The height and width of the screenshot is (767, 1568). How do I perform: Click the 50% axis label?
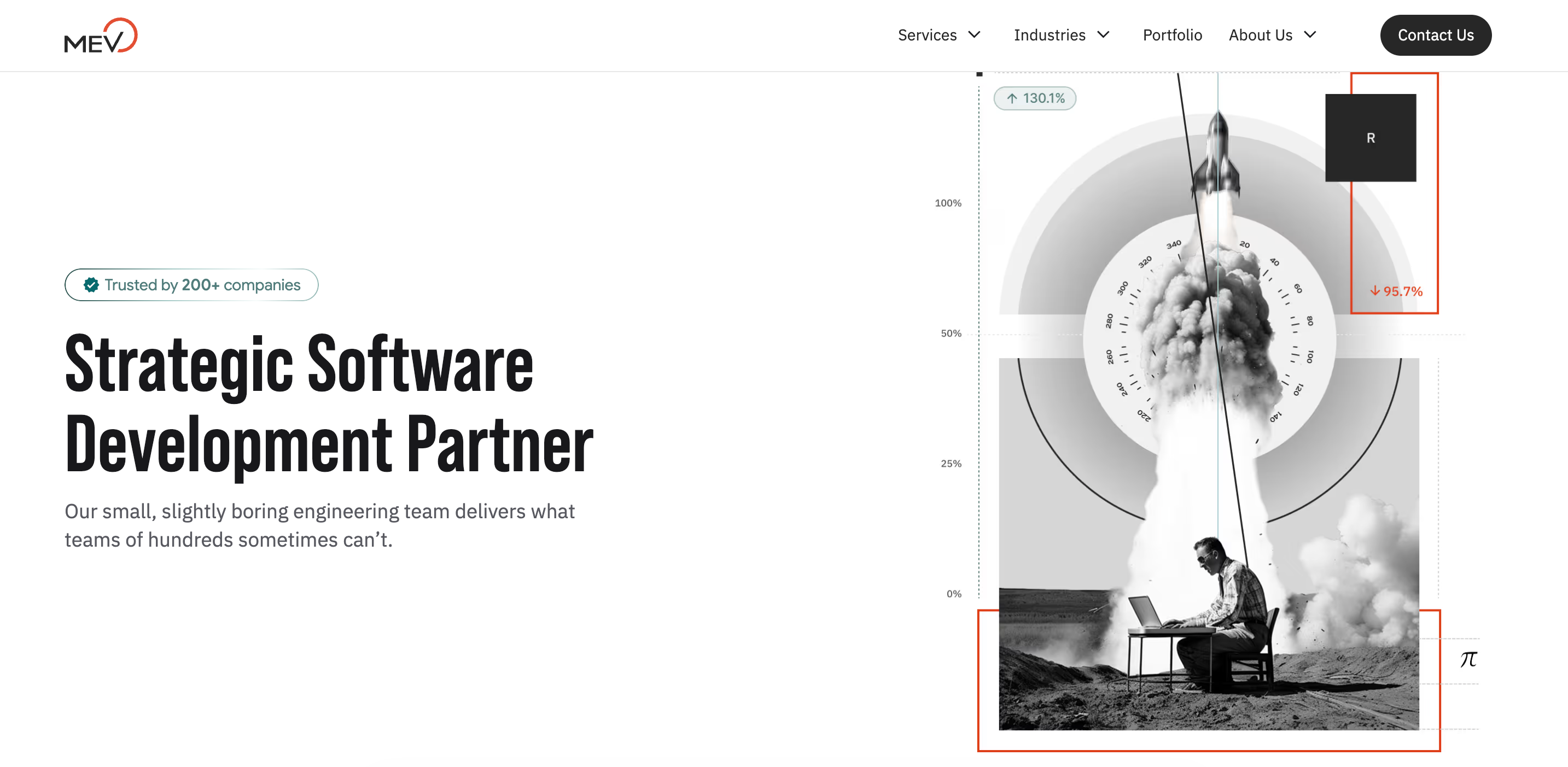coord(951,333)
